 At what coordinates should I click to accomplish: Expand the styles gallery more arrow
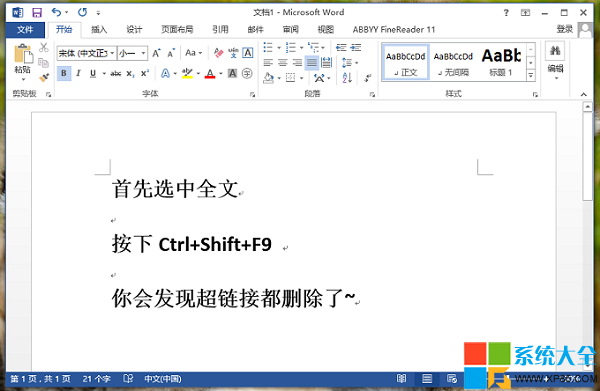pyautogui.click(x=531, y=76)
